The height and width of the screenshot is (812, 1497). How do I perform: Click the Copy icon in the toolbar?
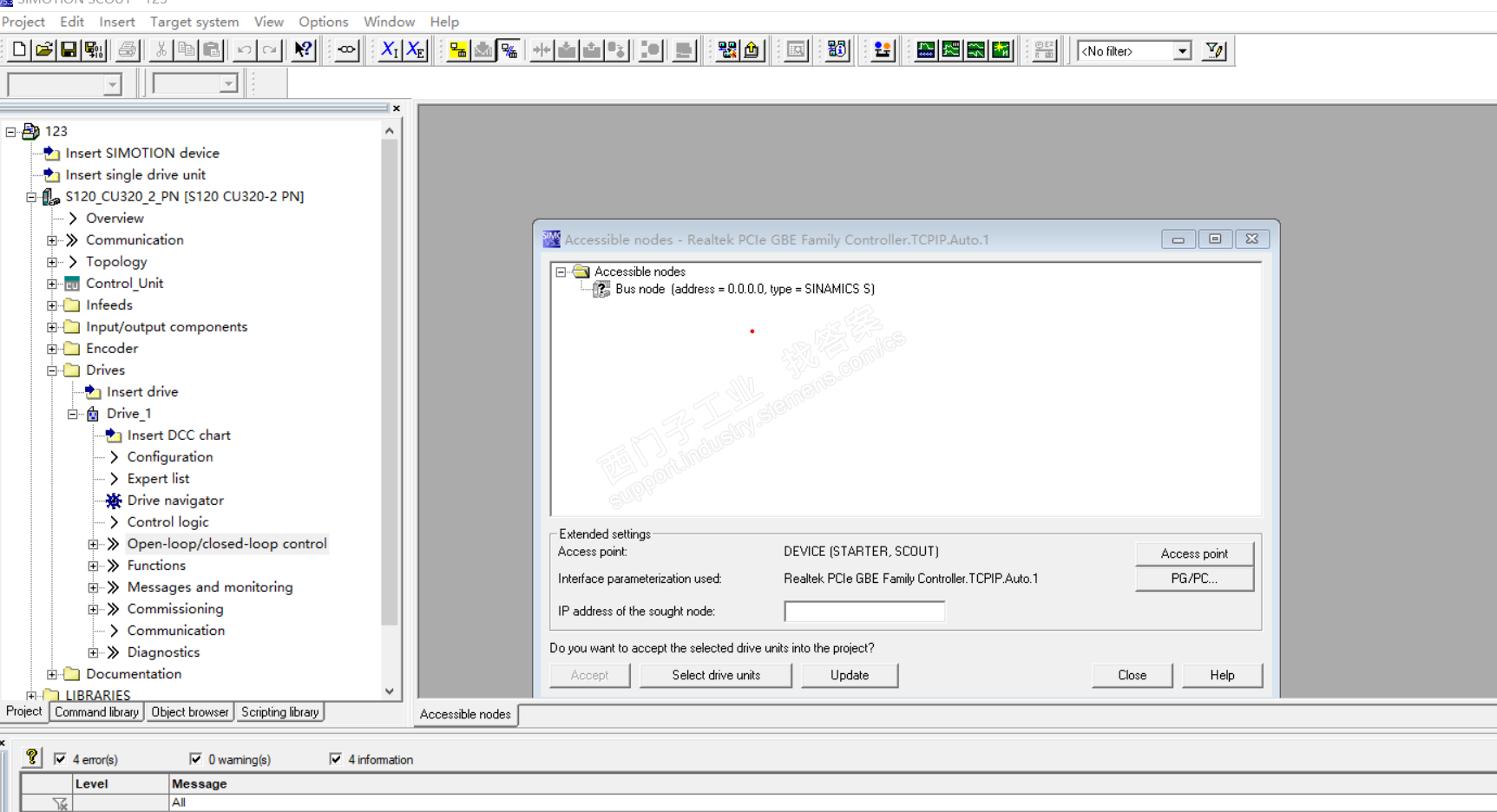(186, 50)
